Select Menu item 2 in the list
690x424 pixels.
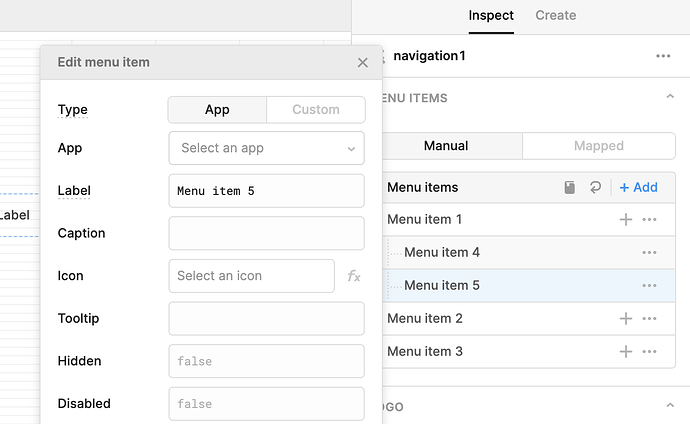425,318
